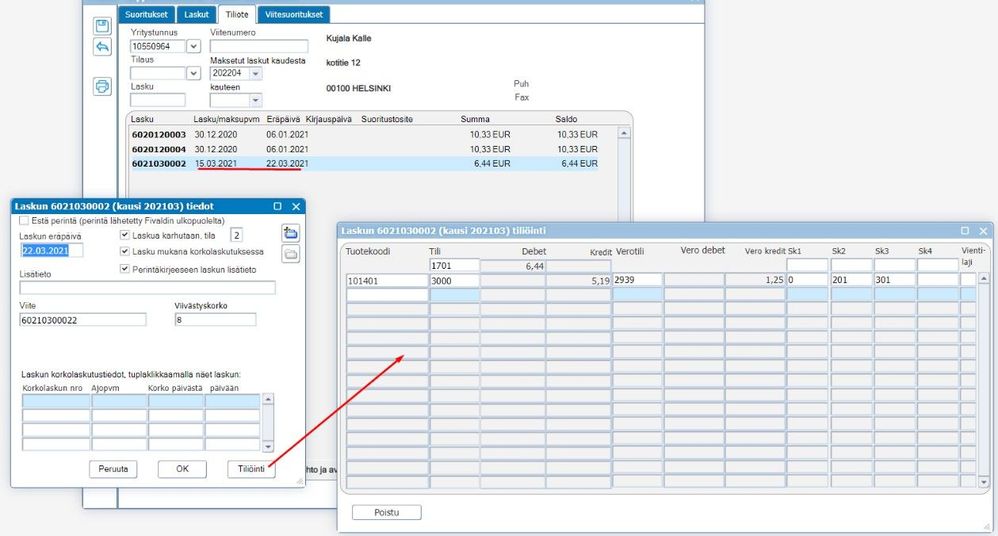
Task: Click the Peruuta button
Action: pos(113,469)
